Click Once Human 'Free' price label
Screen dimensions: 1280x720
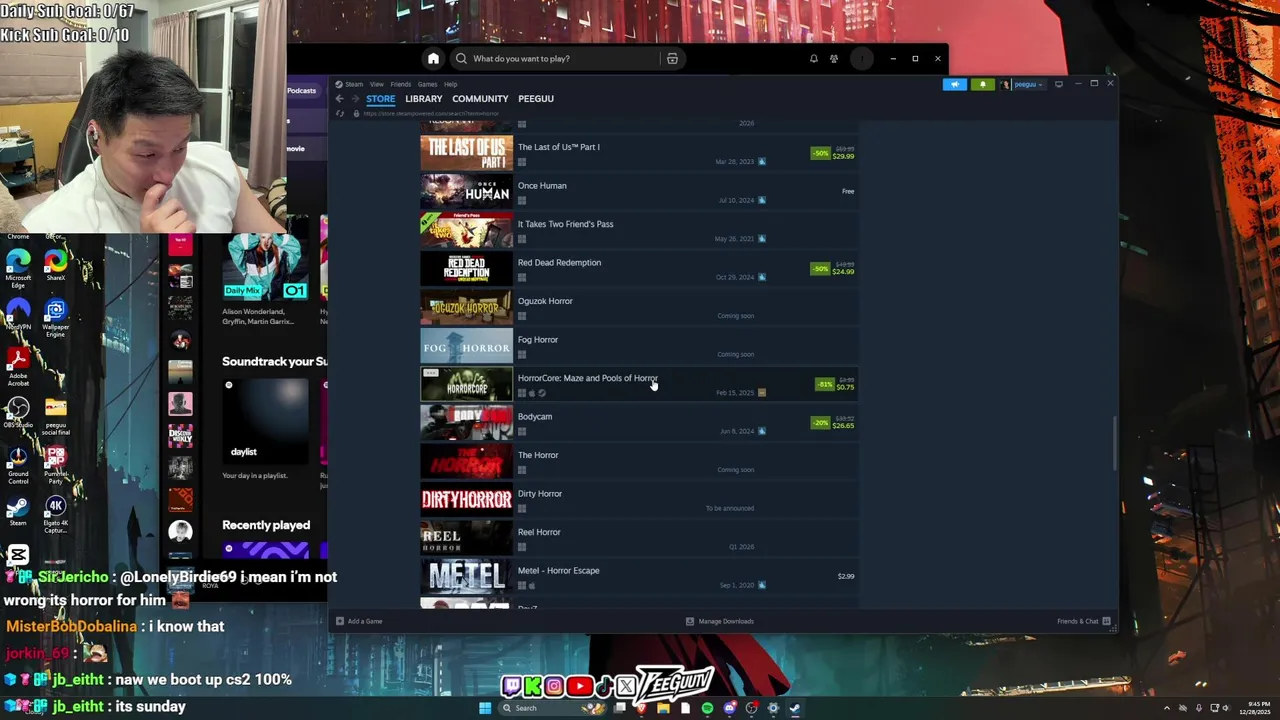click(x=848, y=191)
